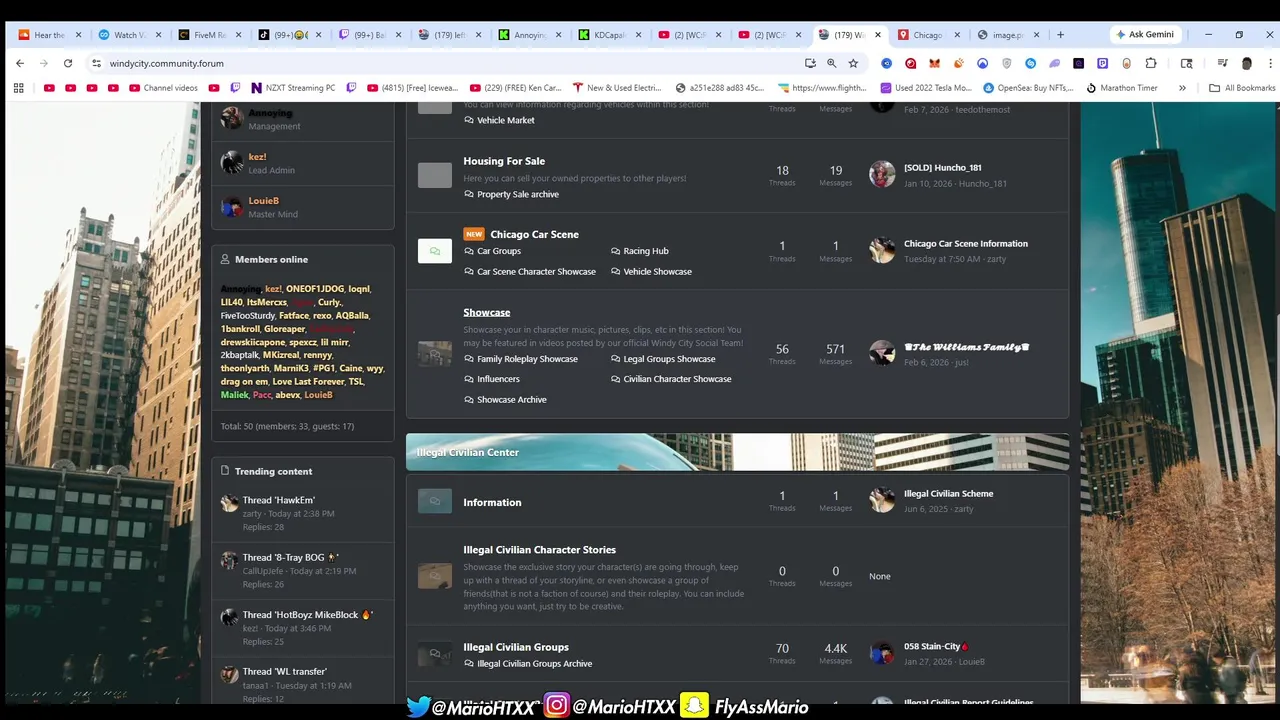1280x720 pixels.
Task: Open Property Sale archive sub-forum
Action: coord(518,194)
